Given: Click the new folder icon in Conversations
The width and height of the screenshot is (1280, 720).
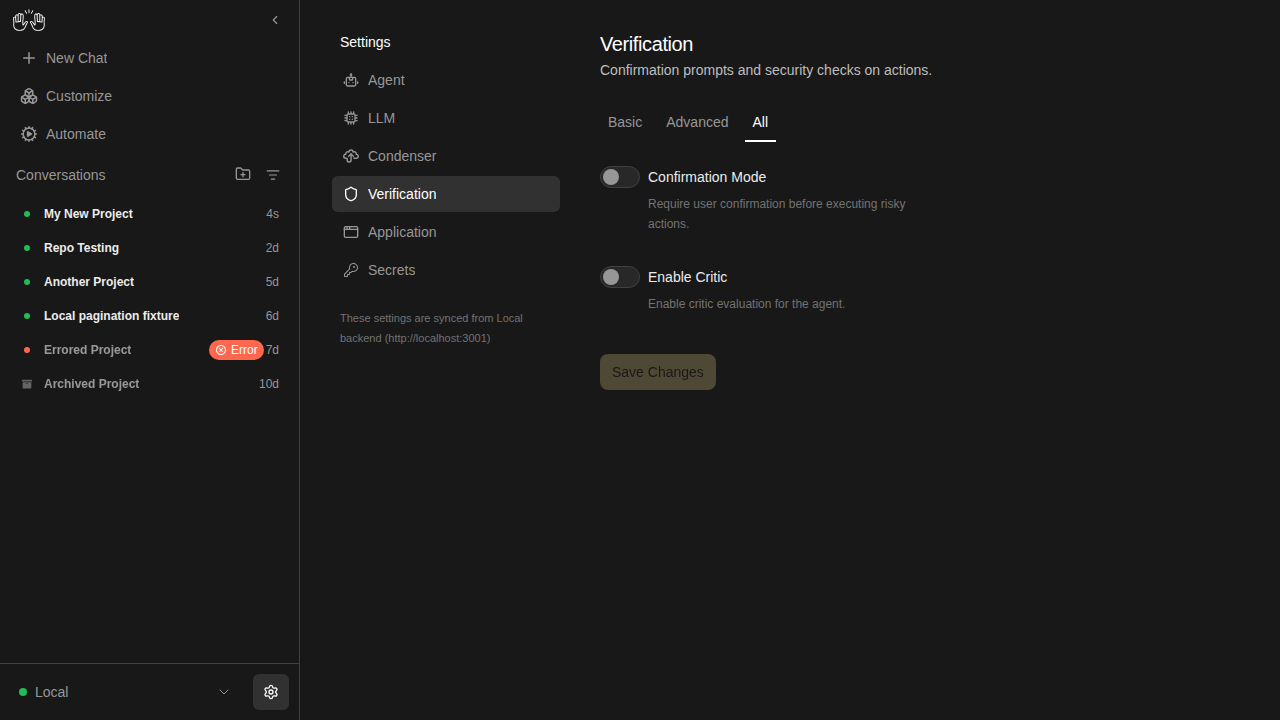Looking at the screenshot, I should 243,174.
